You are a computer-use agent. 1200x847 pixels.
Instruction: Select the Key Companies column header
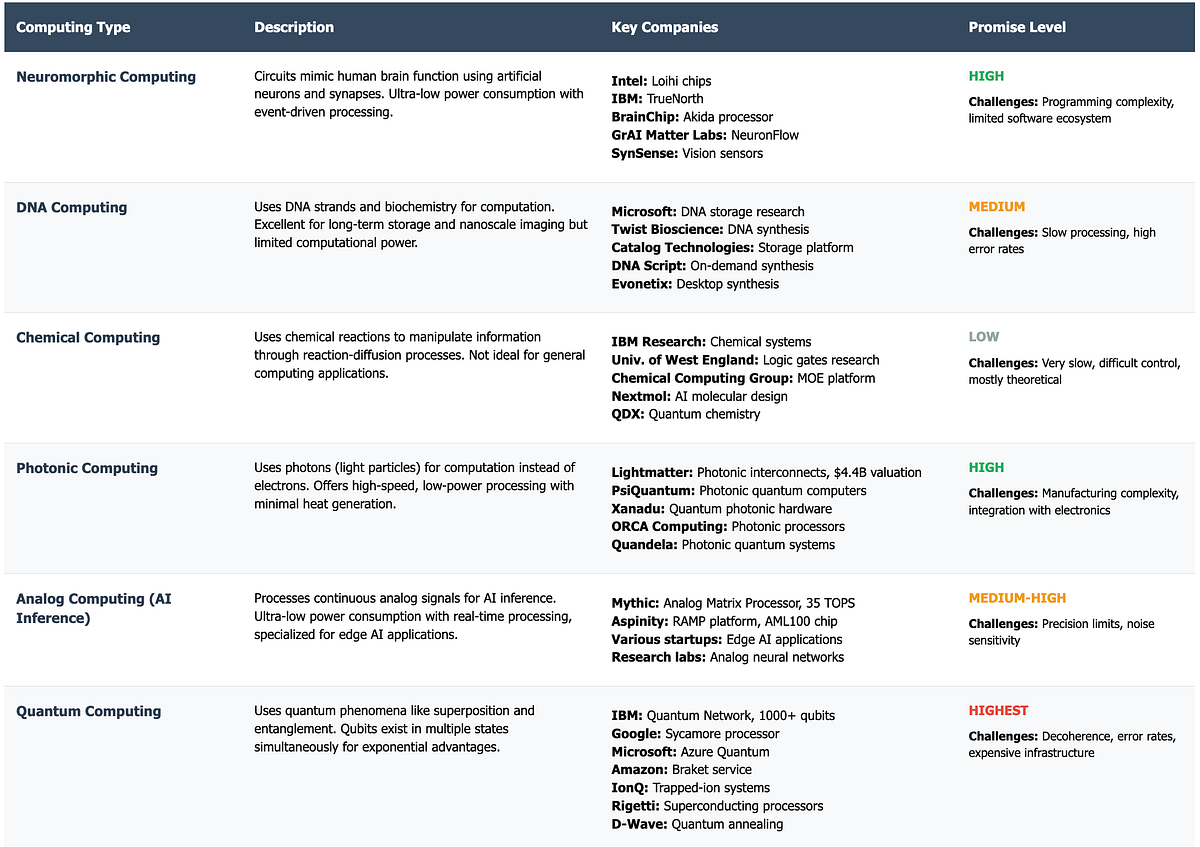tap(664, 27)
